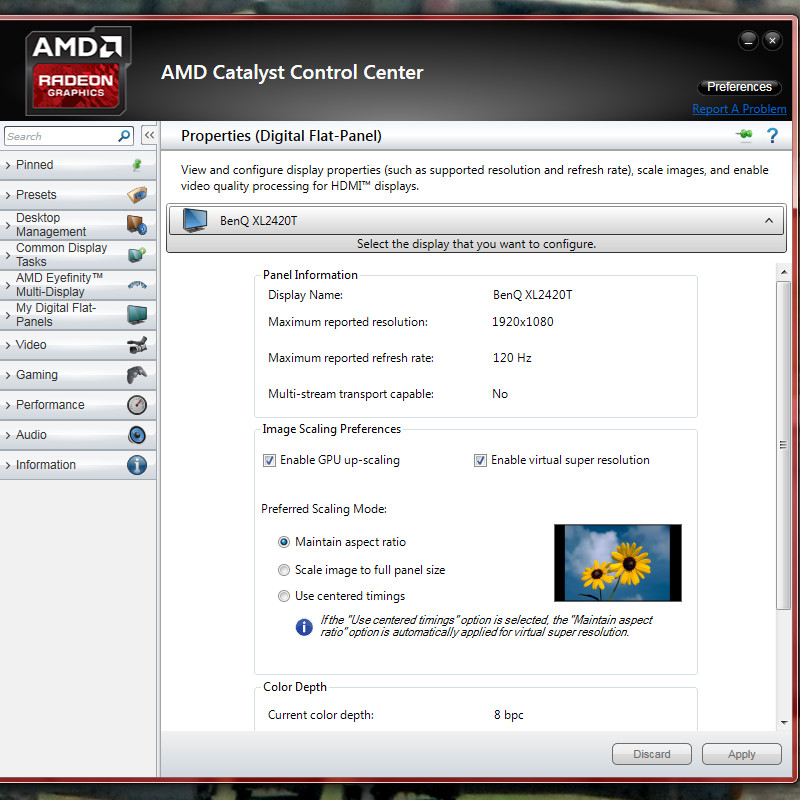Click the BenQ XL2420T monitor icon
Viewport: 800px width, 800px height.
195,220
